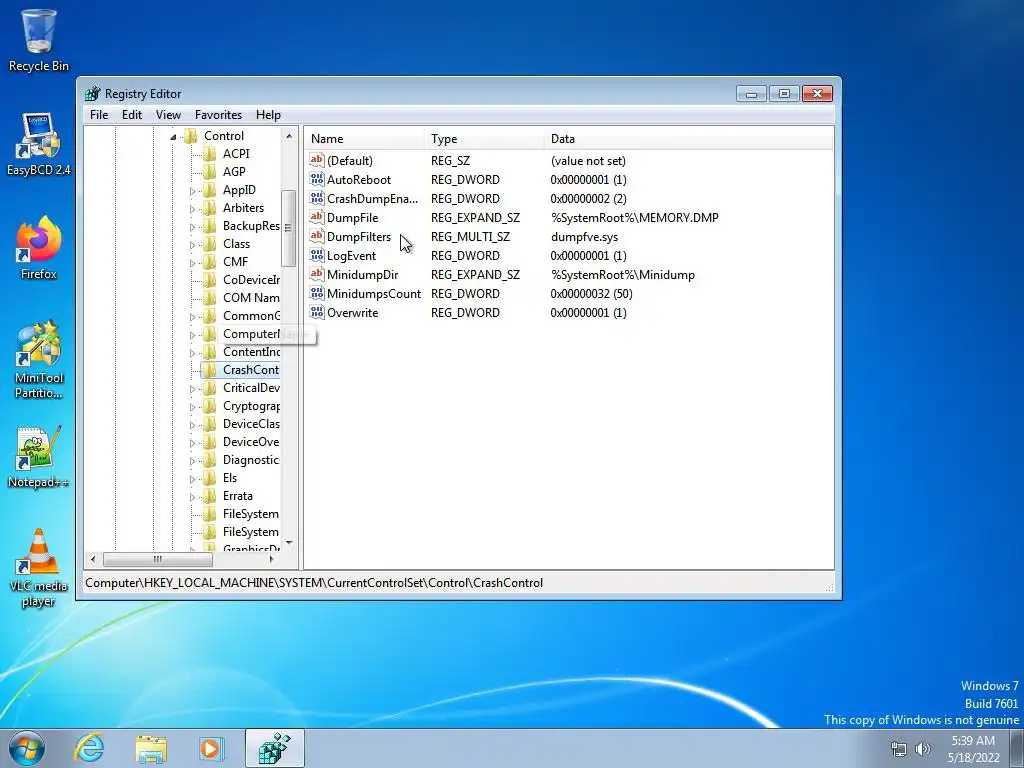Click the 0x00000032 (50) data value
The height and width of the screenshot is (768, 1024).
coord(592,293)
